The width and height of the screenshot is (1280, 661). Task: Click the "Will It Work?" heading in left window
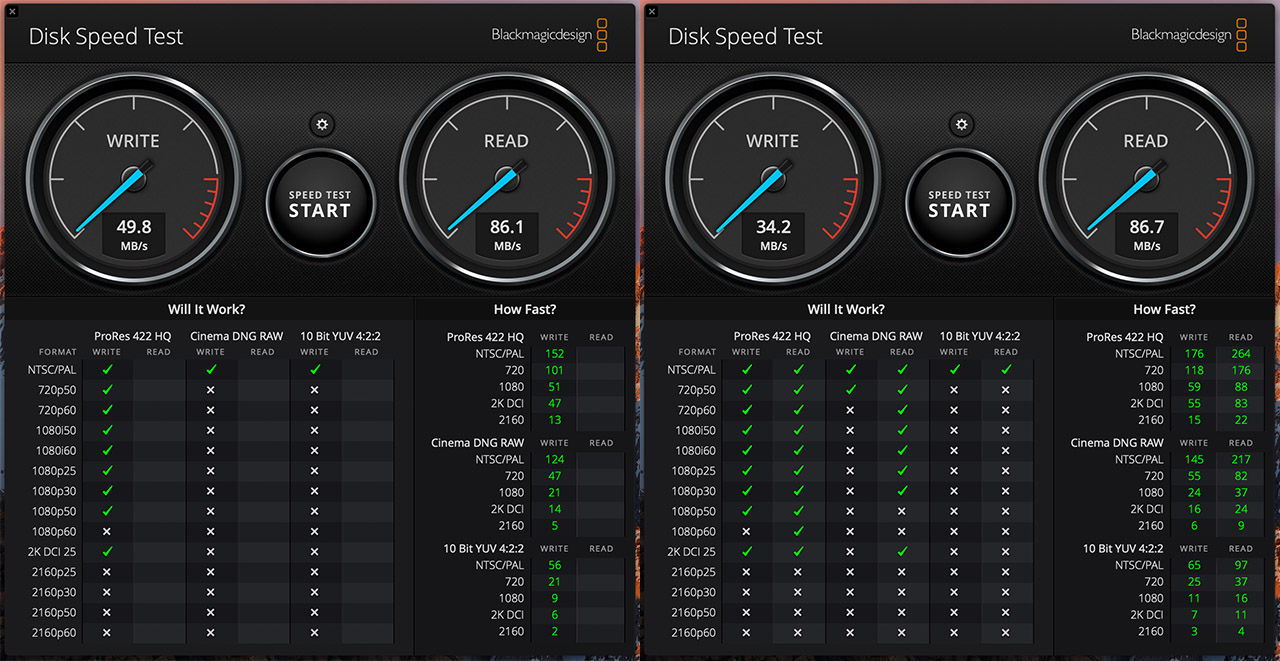pyautogui.click(x=206, y=309)
